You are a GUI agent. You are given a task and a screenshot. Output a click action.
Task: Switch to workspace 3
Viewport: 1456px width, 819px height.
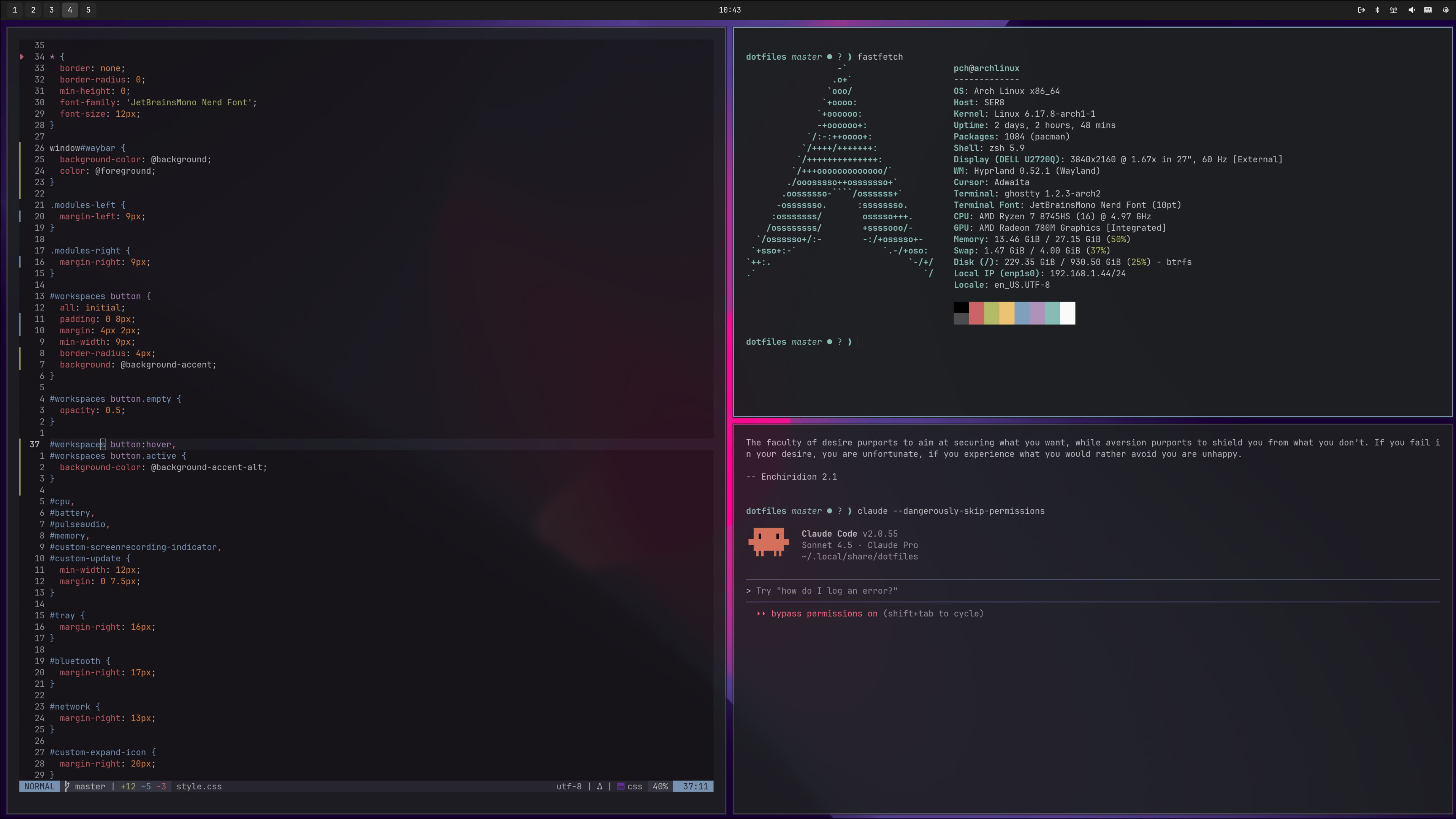pos(51,10)
